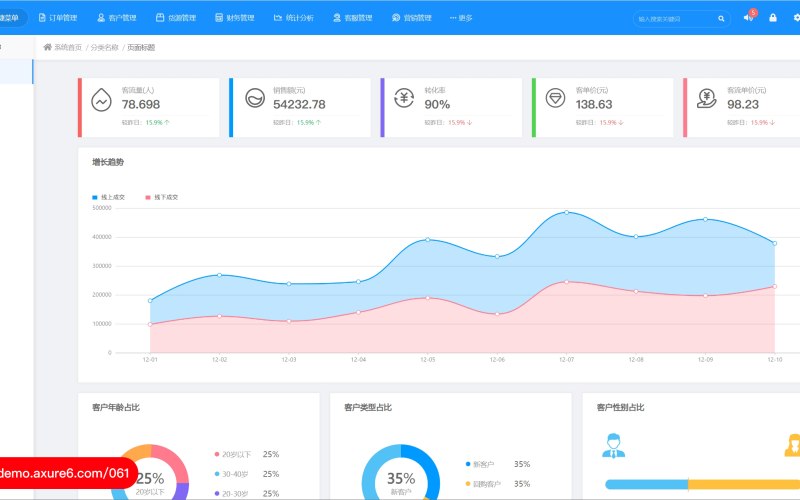The height and width of the screenshot is (500, 800).
Task: Click the 增长趋势 chart title
Action: click(108, 162)
